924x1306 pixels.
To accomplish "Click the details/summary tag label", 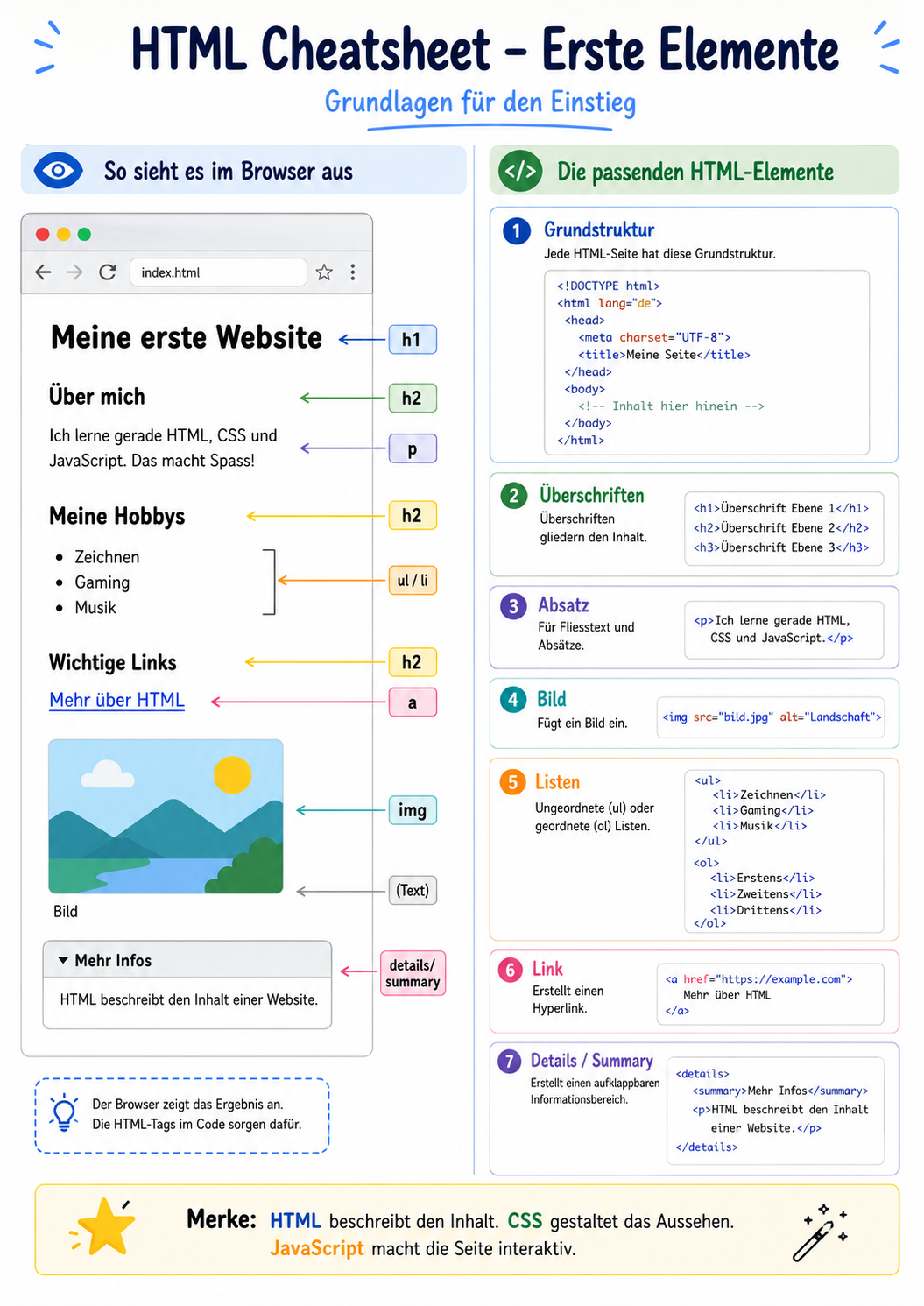I will pos(413,973).
